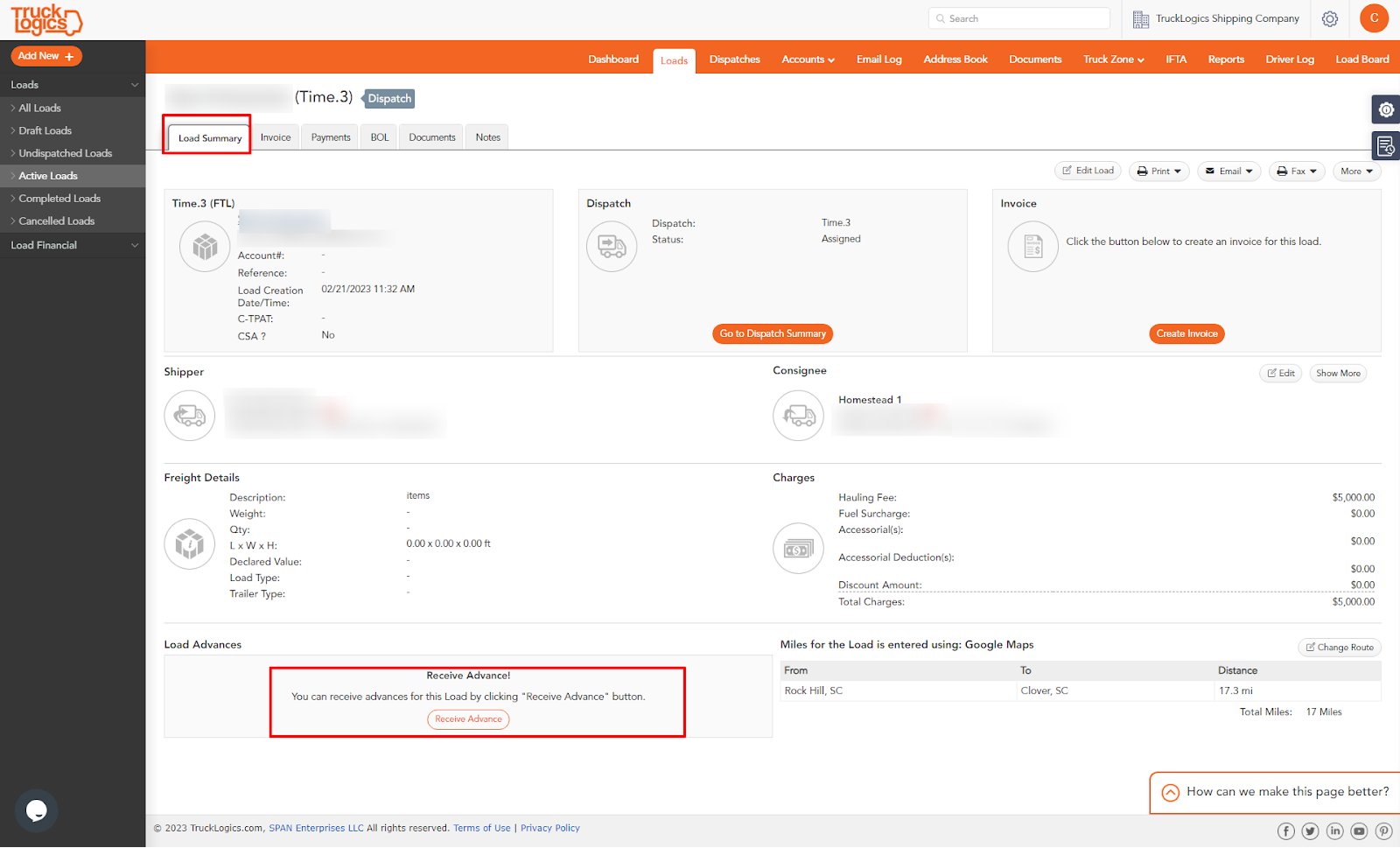1400x848 pixels.
Task: Click the dispatch truck icon
Action: click(x=612, y=246)
